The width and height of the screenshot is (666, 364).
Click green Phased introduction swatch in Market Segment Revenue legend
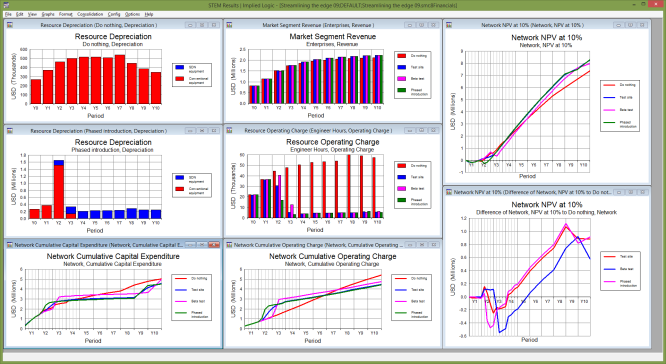[x=401, y=90]
